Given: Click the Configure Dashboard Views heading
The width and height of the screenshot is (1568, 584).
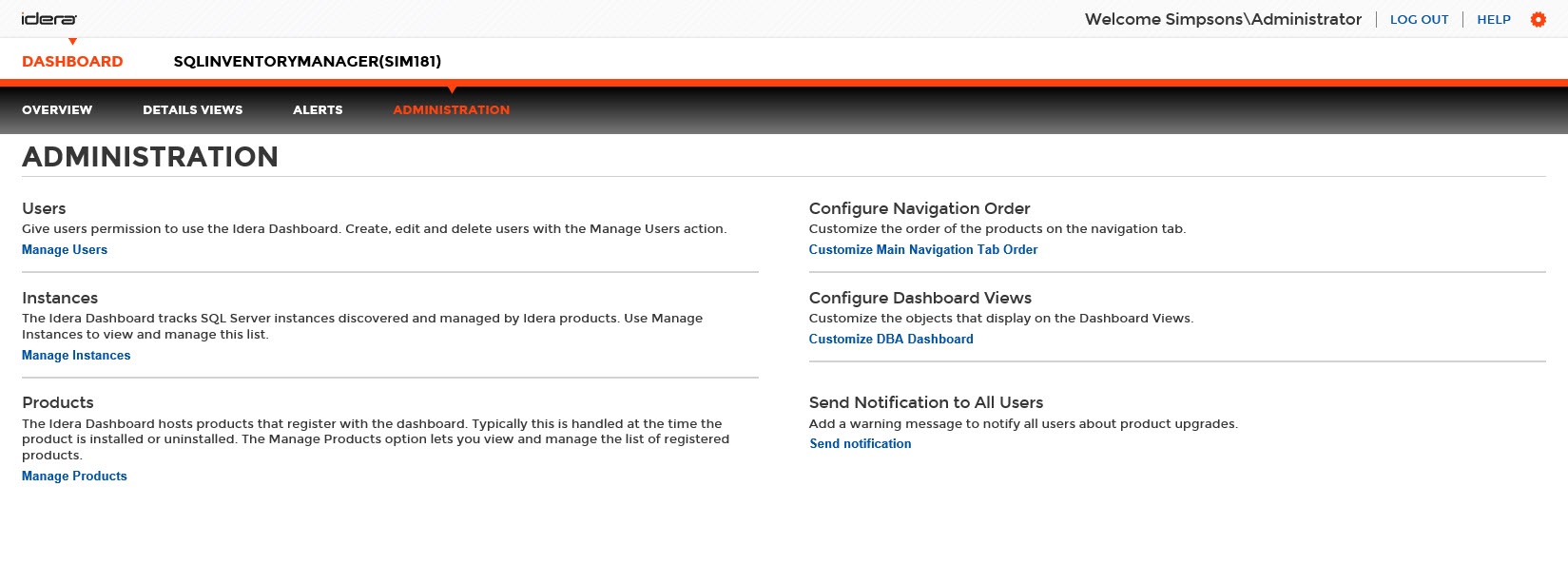Looking at the screenshot, I should click(920, 299).
